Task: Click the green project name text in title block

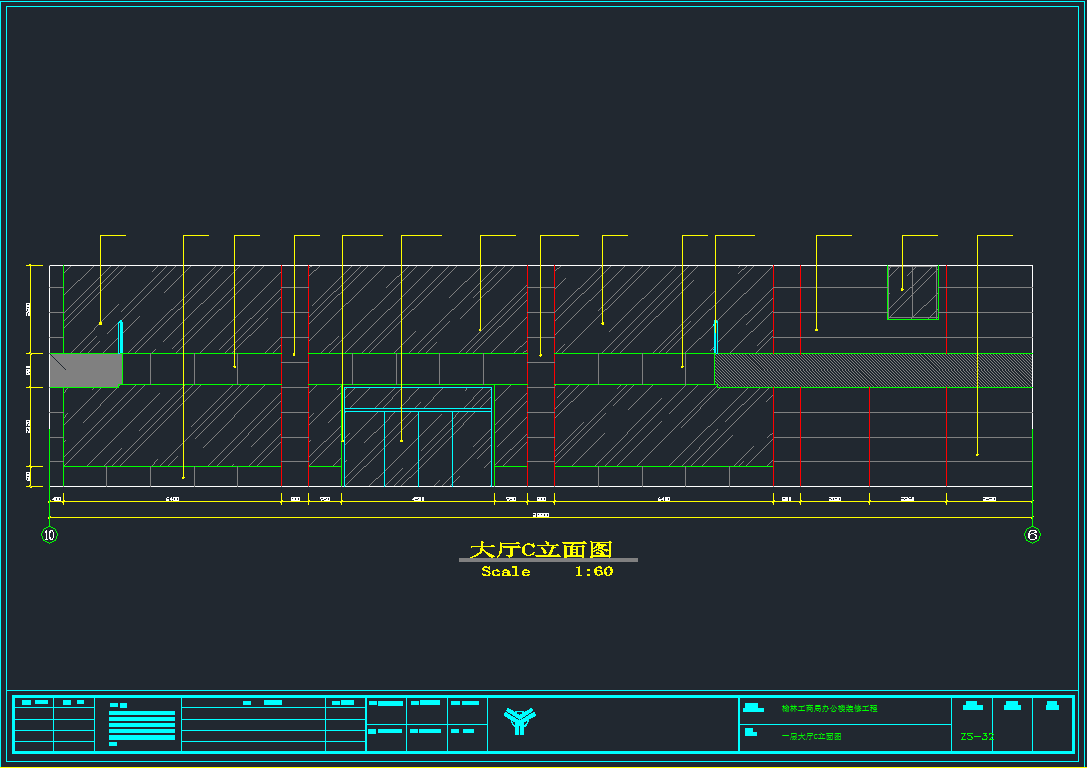Action: click(x=829, y=708)
